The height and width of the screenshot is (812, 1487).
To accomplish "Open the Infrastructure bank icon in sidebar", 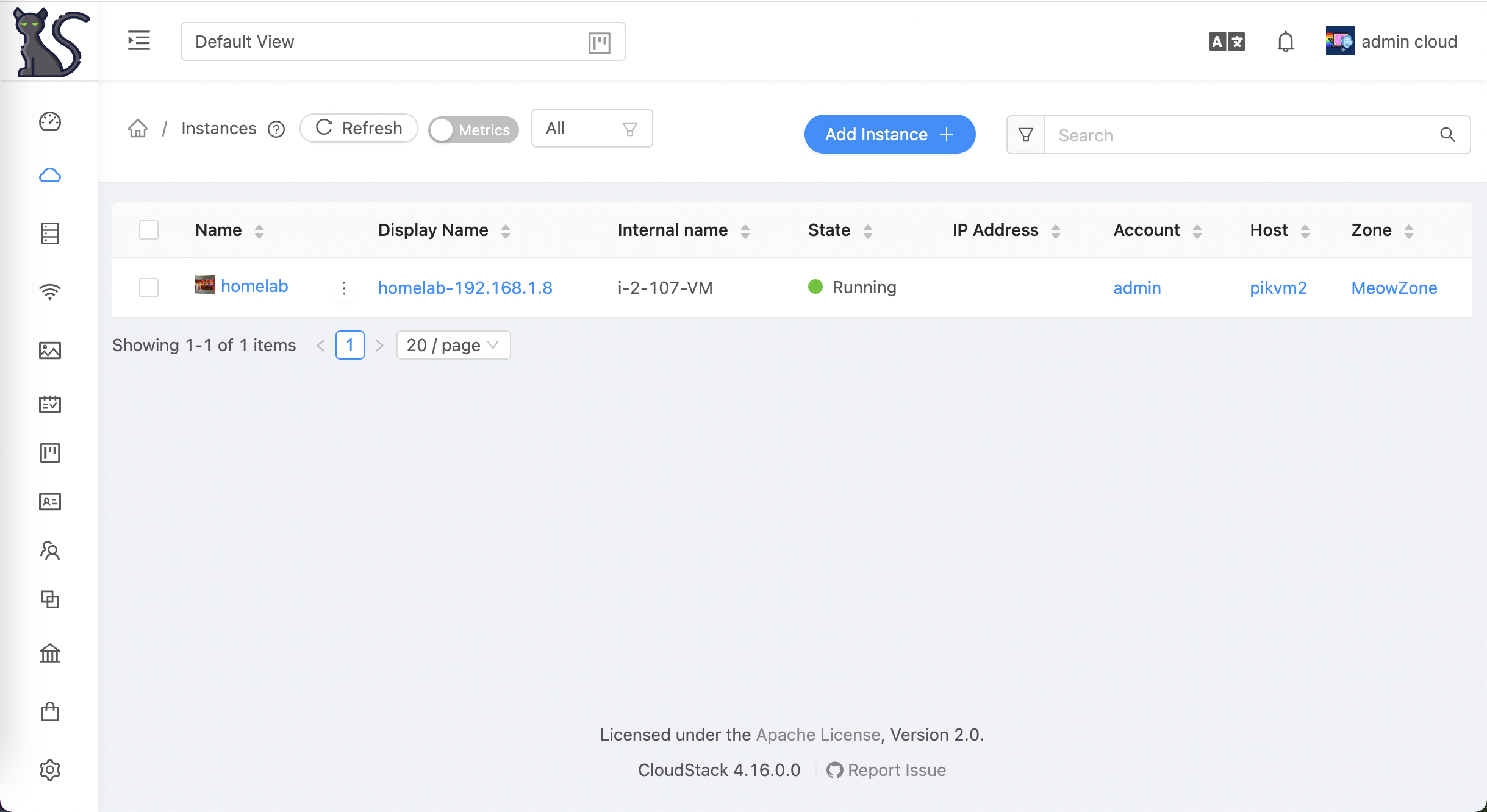I will pos(50,654).
